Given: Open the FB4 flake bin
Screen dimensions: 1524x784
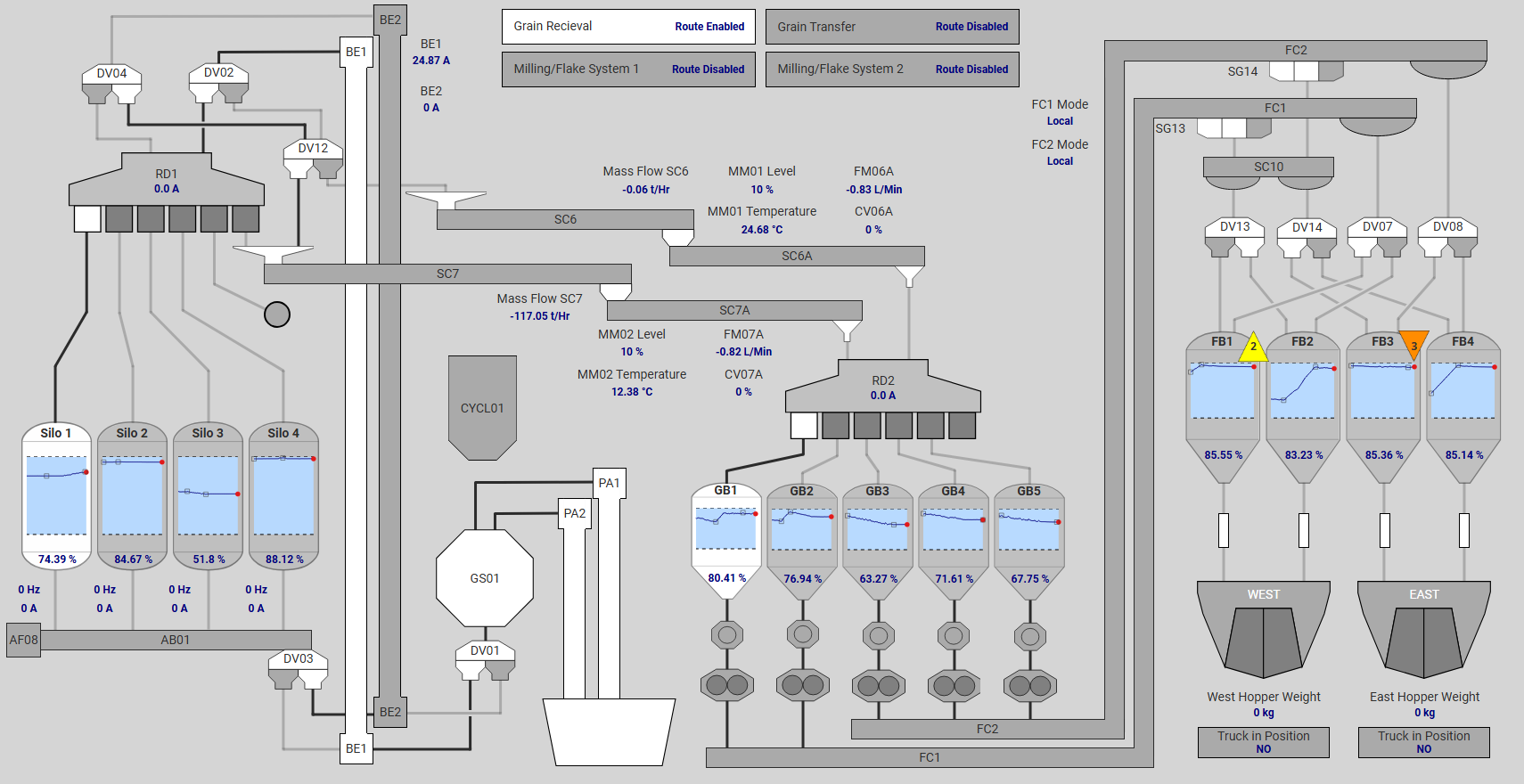Looking at the screenshot, I should pyautogui.click(x=1463, y=408).
